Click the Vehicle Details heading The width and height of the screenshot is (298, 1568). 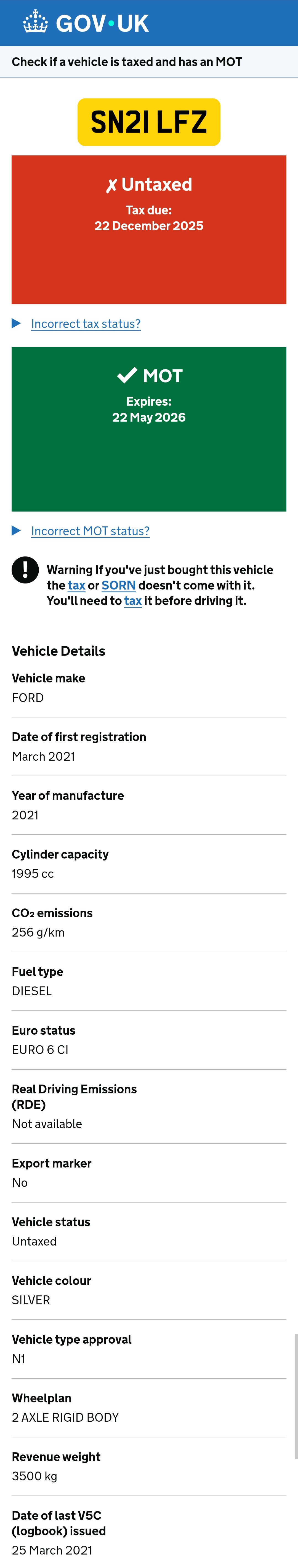(x=58, y=651)
